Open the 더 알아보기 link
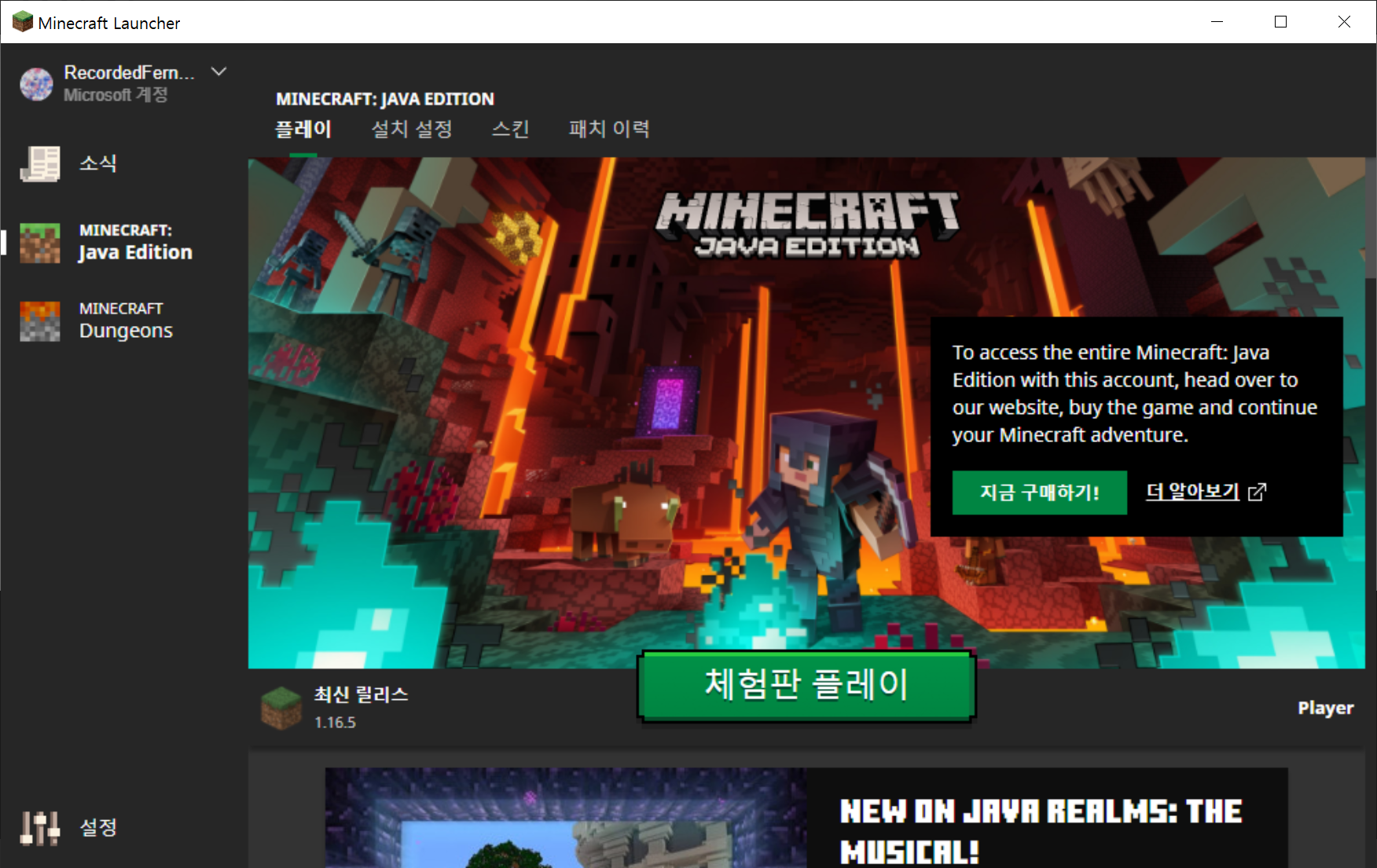1377x868 pixels. point(1193,492)
